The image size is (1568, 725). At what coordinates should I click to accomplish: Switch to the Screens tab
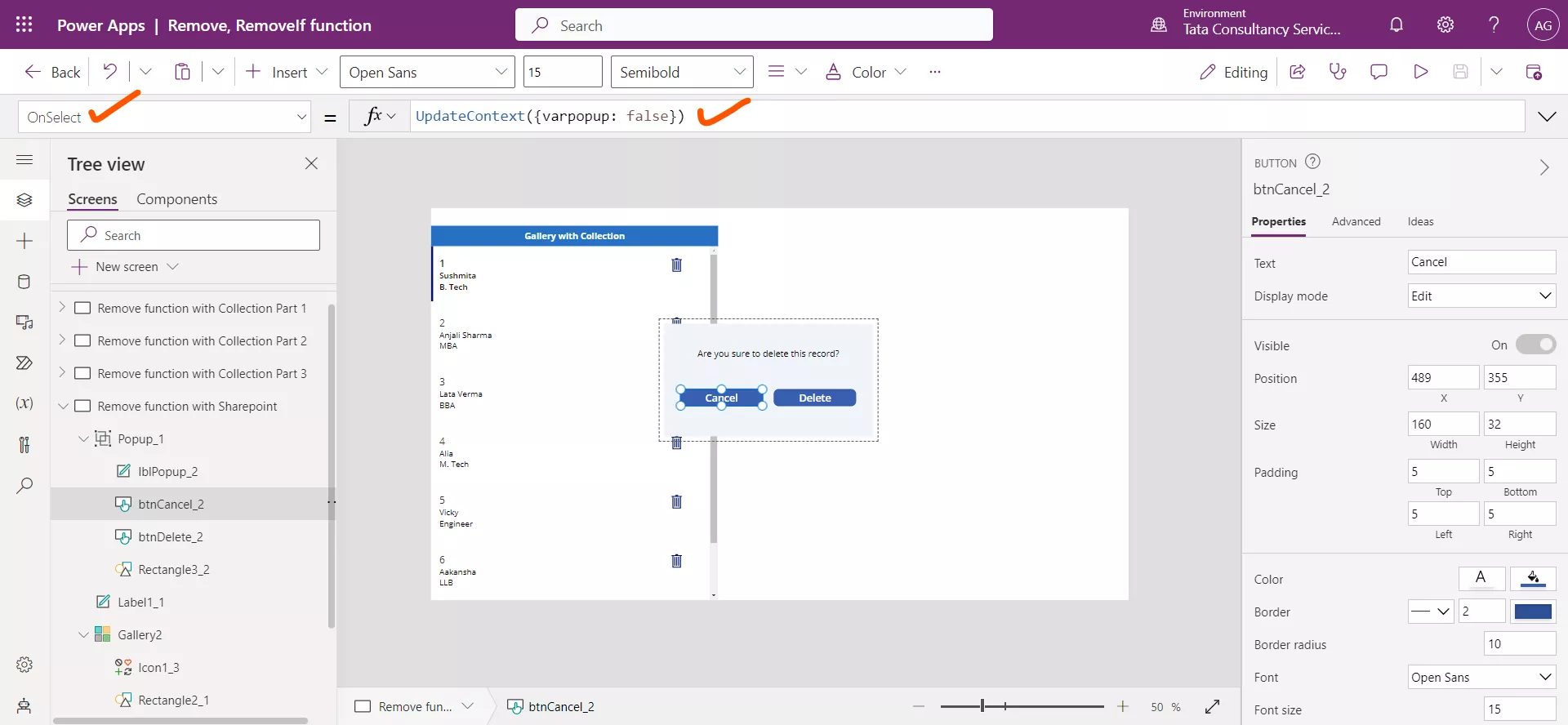click(x=92, y=199)
